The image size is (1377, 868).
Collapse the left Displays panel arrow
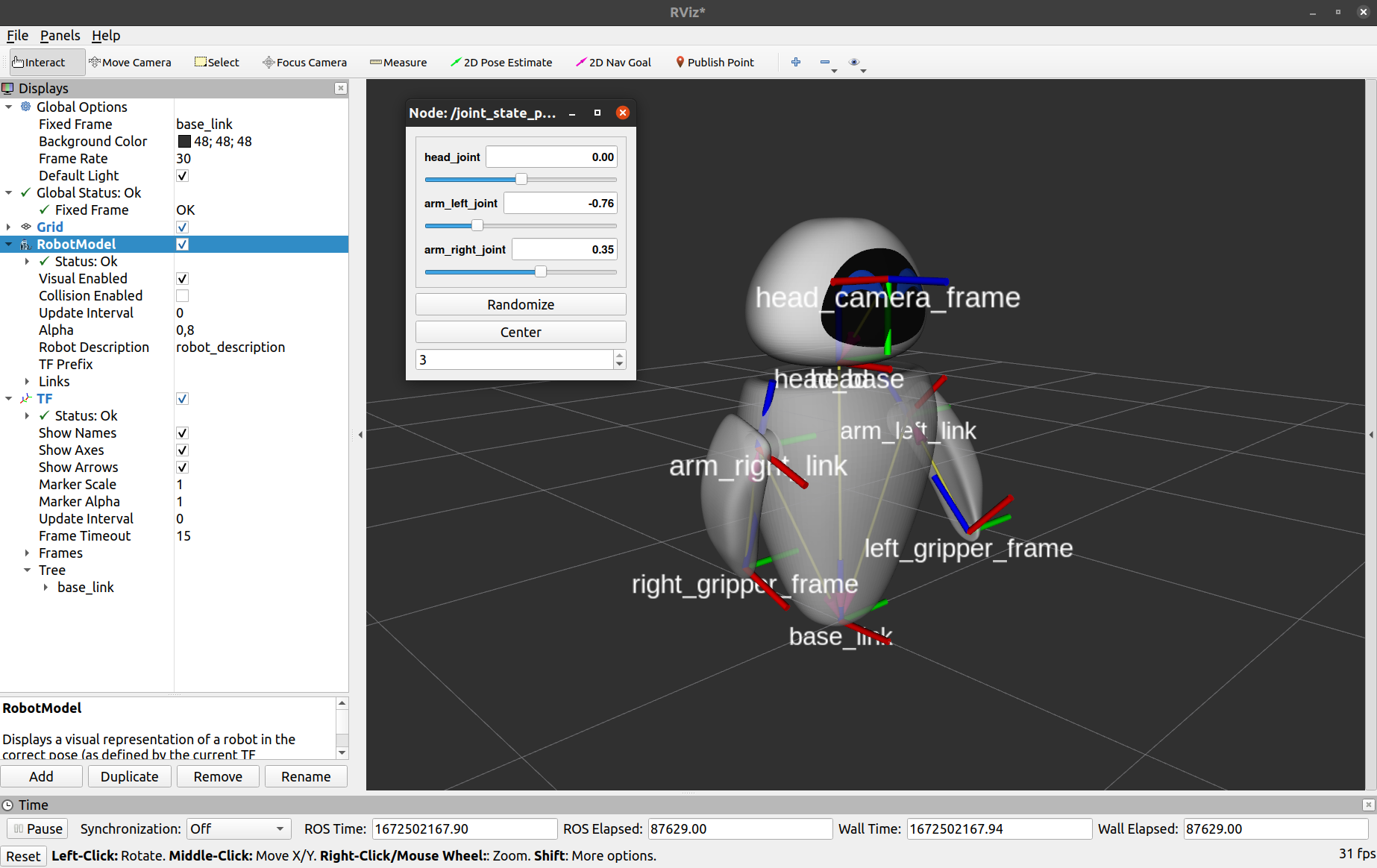click(x=361, y=434)
